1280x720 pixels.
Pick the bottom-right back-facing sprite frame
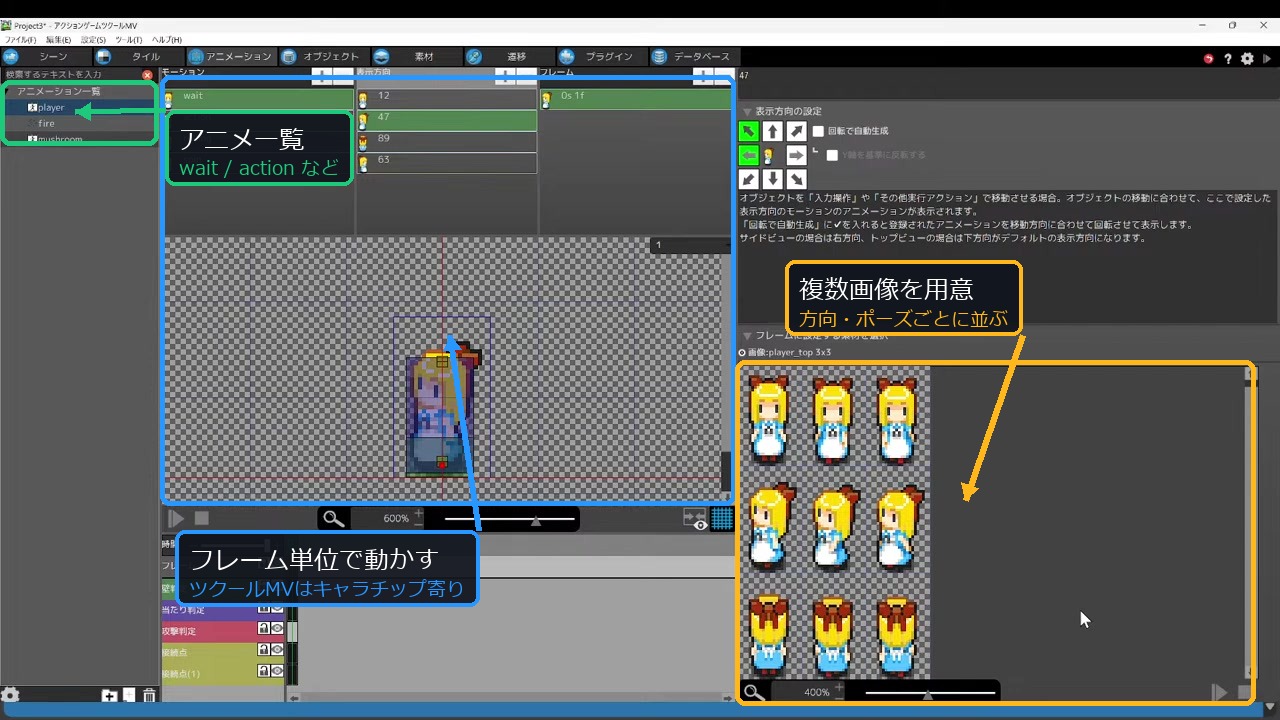coord(897,637)
